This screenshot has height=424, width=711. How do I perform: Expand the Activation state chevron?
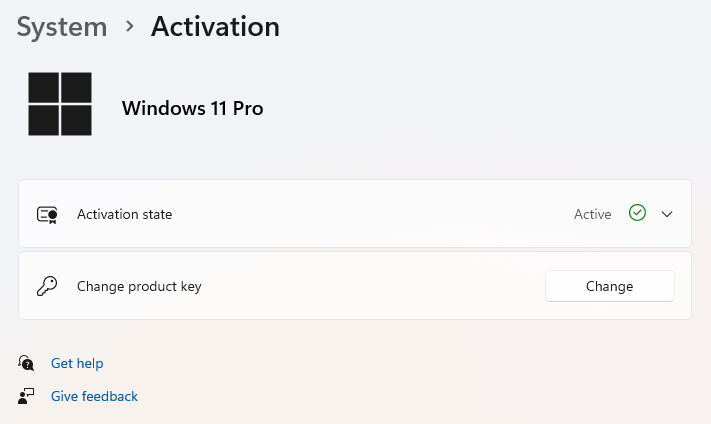(x=668, y=214)
